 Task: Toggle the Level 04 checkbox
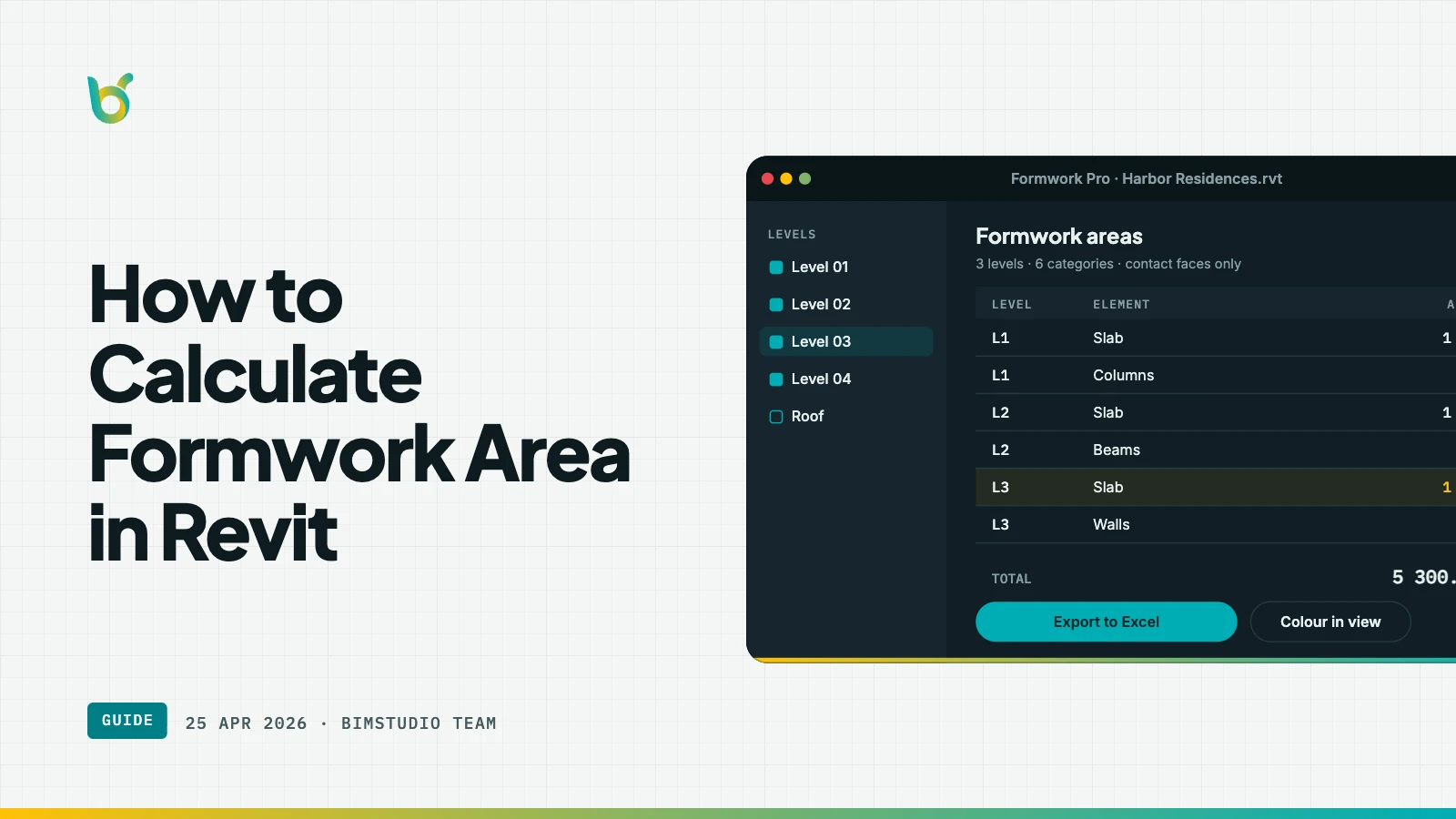tap(776, 379)
